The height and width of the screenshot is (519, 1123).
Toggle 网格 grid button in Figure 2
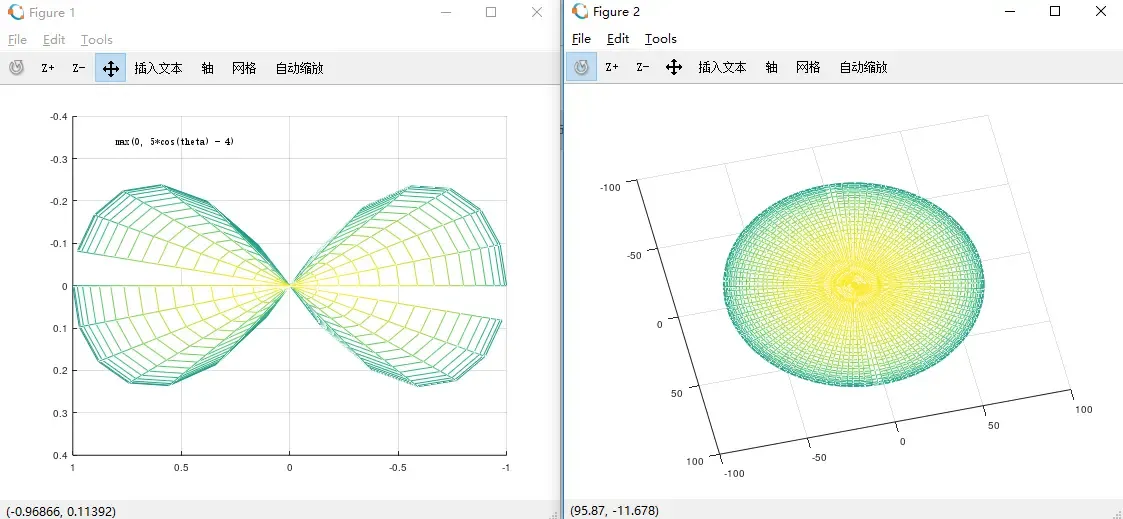[x=808, y=67]
